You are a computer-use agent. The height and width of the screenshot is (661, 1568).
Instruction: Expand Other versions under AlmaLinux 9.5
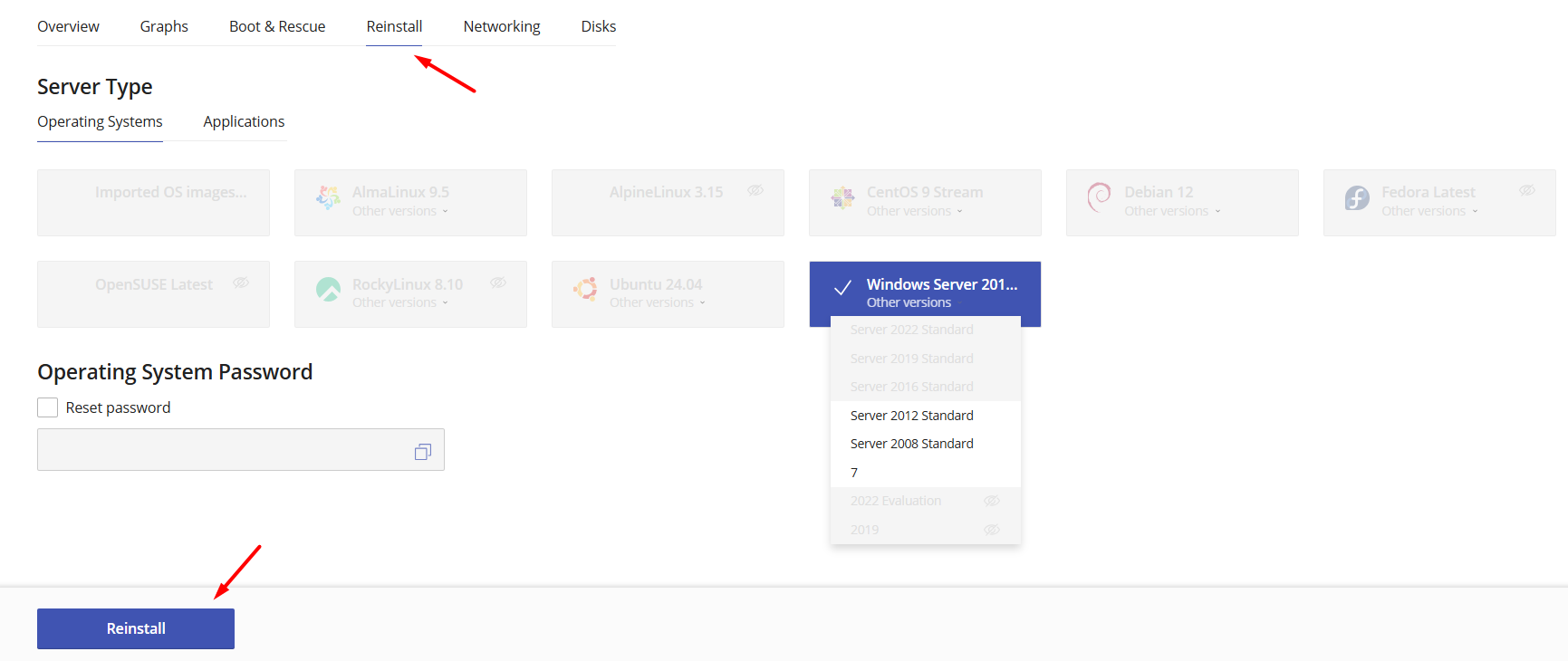399,211
